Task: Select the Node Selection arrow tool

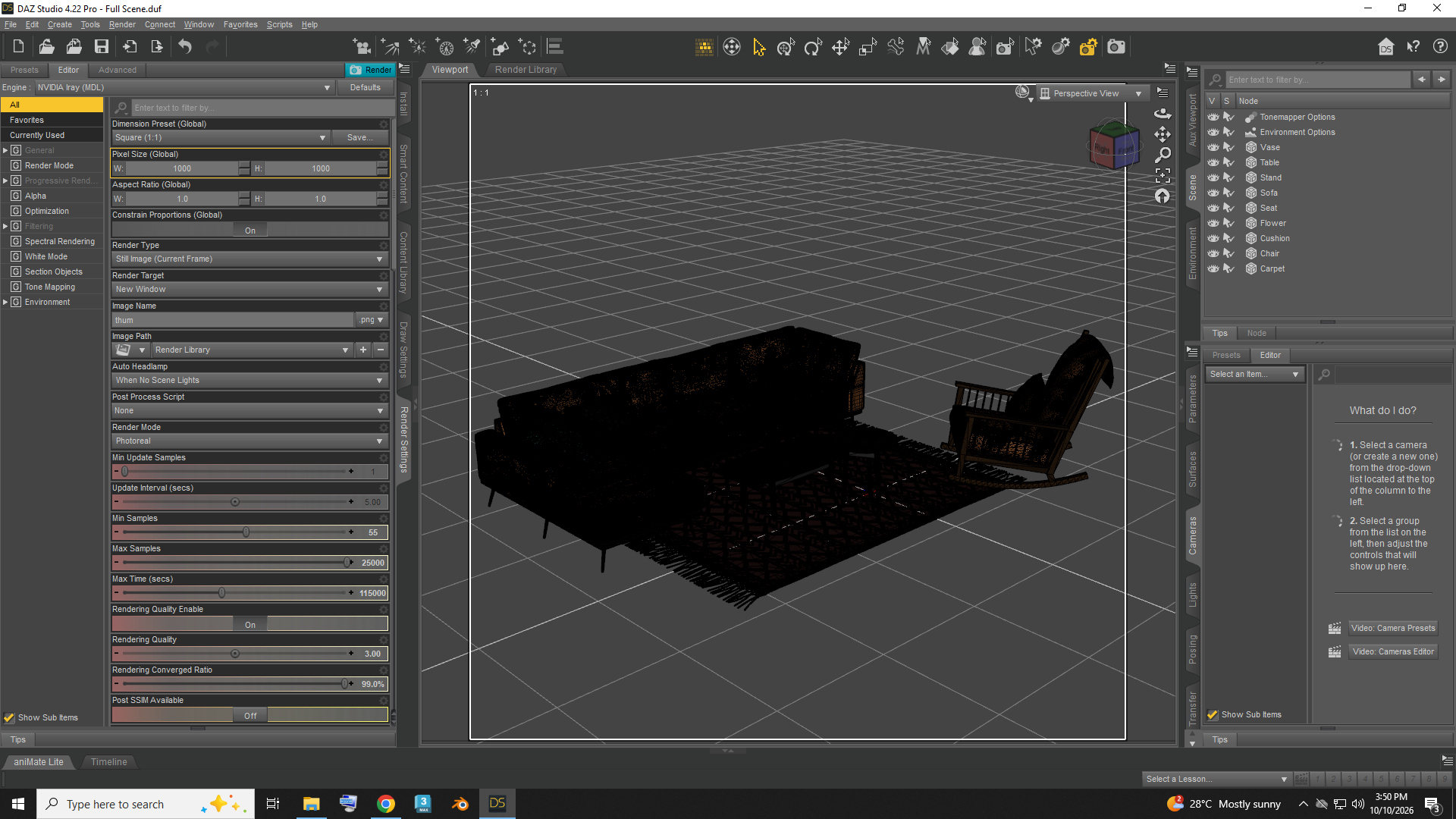Action: 758,47
